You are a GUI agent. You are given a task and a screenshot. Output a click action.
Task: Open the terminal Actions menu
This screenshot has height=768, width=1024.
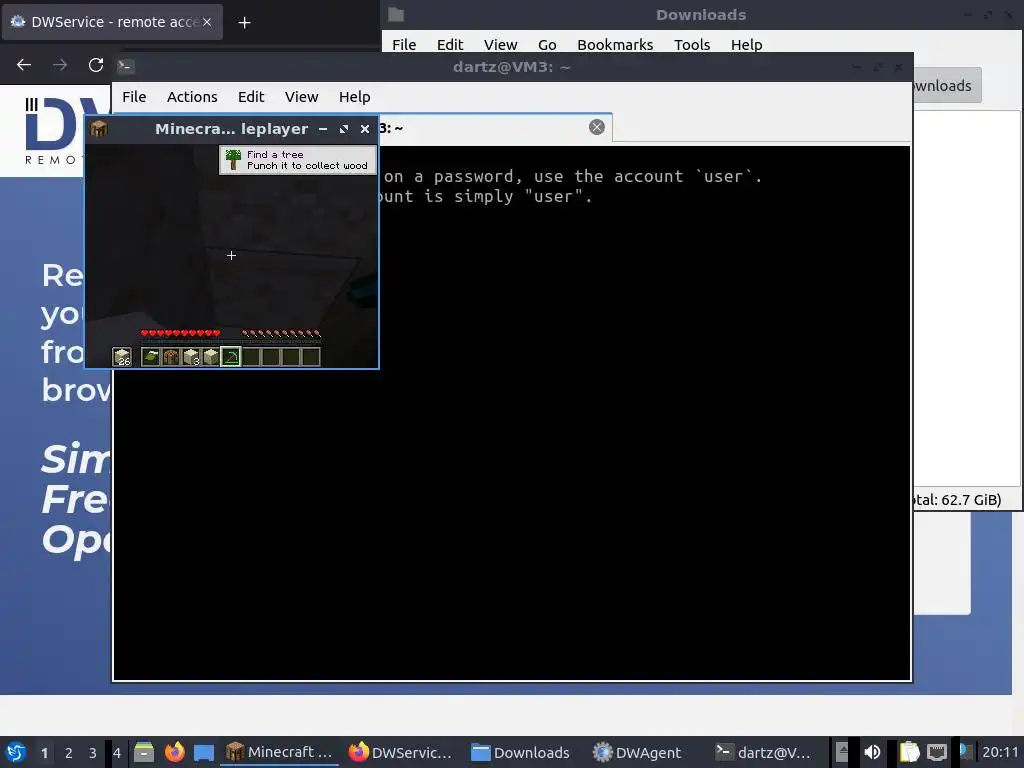click(x=192, y=97)
